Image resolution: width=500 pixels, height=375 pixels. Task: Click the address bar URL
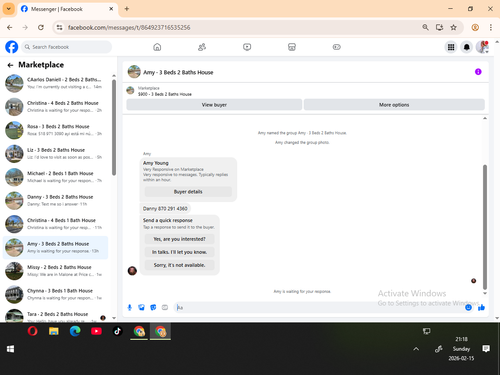click(129, 27)
